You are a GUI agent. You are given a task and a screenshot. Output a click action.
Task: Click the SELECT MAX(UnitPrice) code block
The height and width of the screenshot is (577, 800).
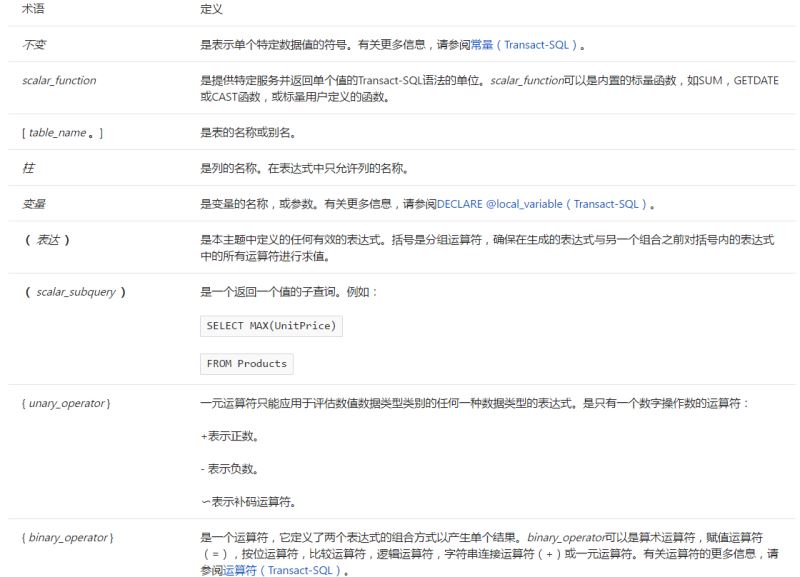272,326
